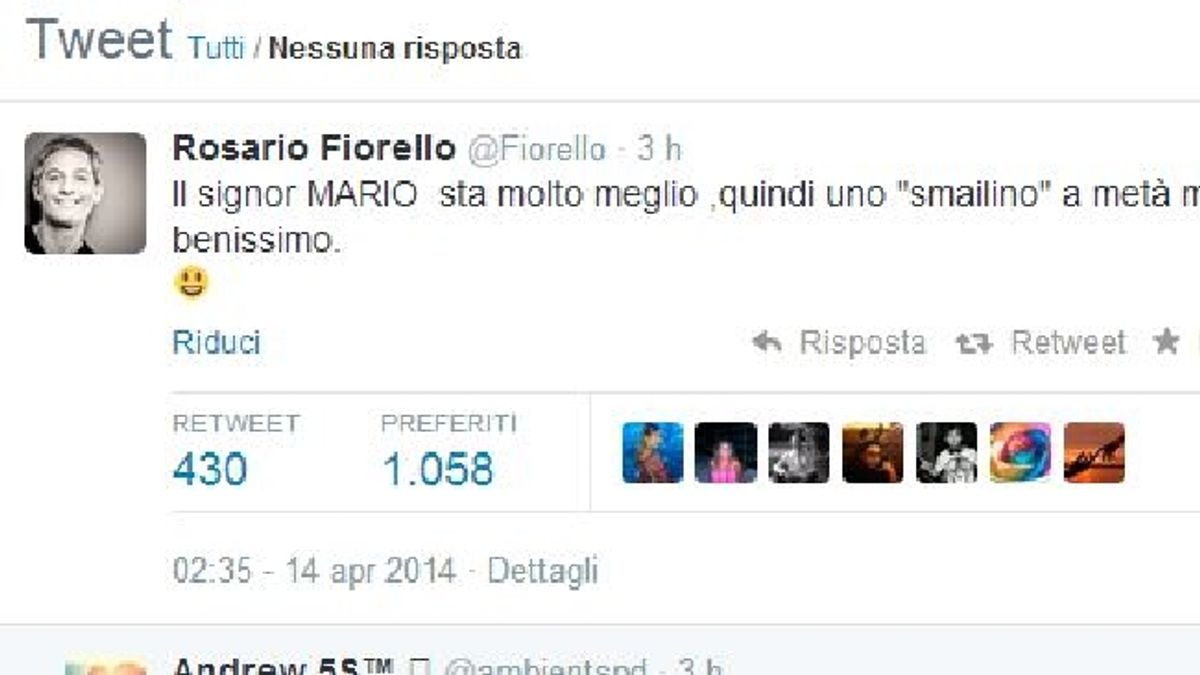Image resolution: width=1200 pixels, height=675 pixels.
Task: Select the Nessuna risposta filter
Action: point(395,48)
